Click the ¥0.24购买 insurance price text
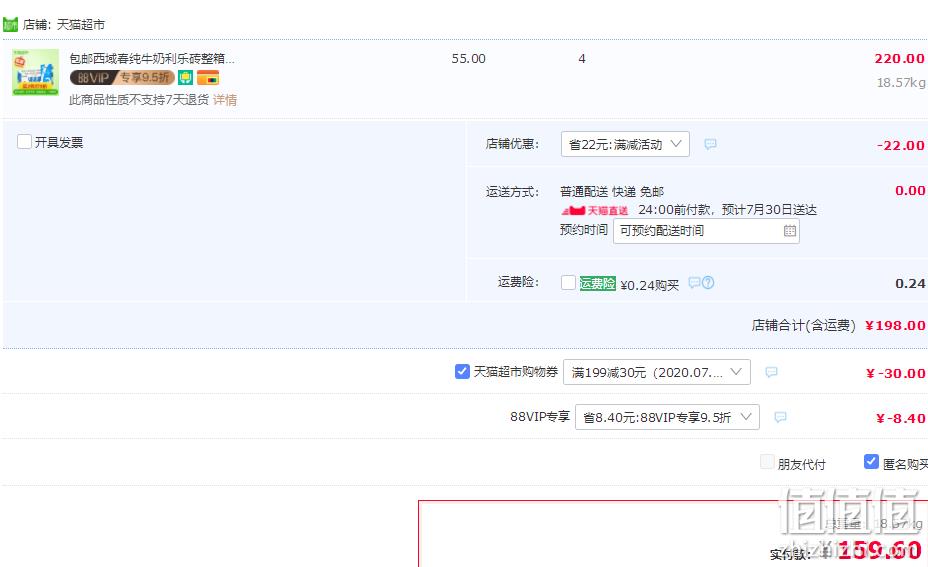Image resolution: width=928 pixels, height=567 pixels. pos(649,285)
